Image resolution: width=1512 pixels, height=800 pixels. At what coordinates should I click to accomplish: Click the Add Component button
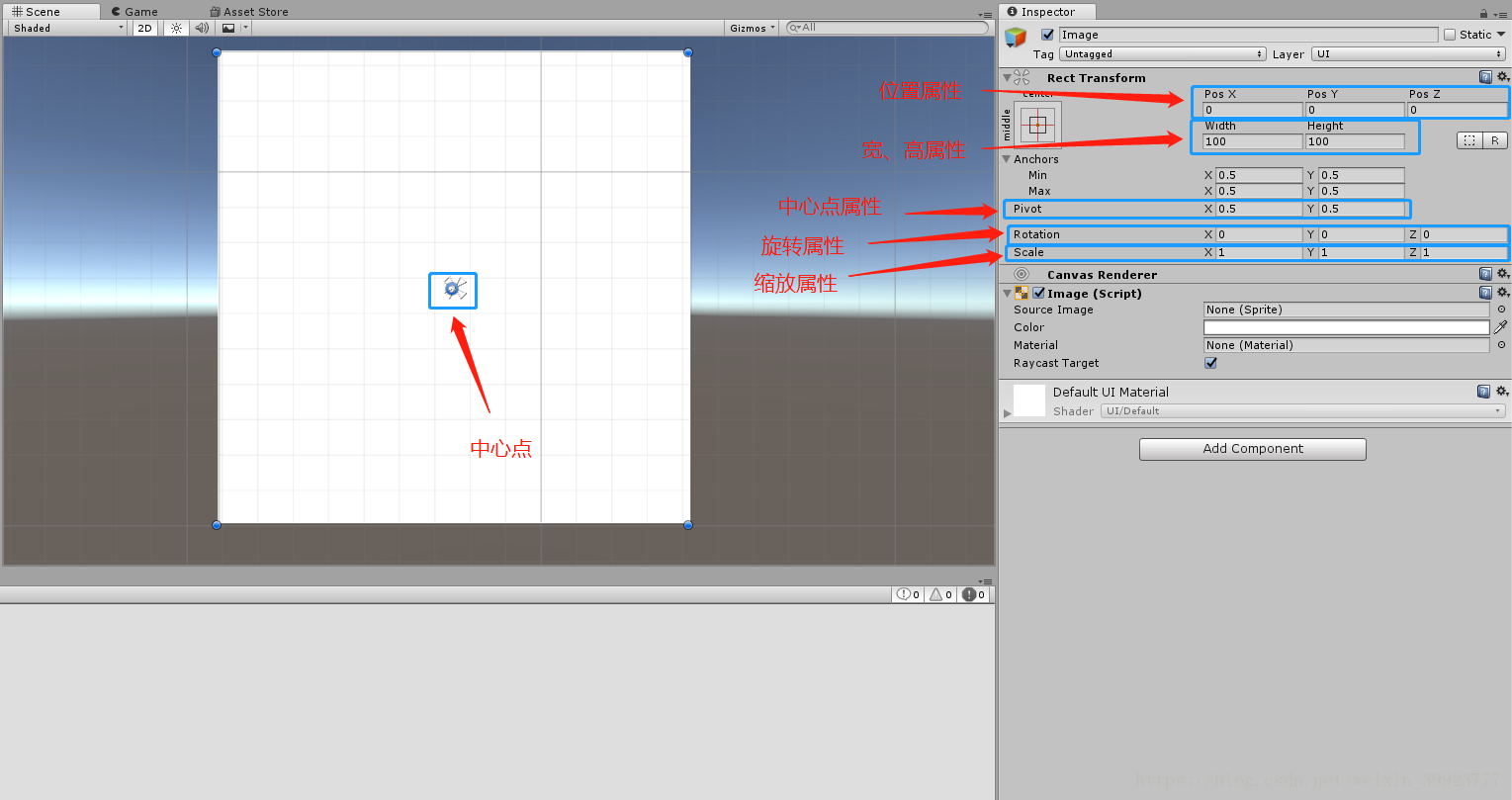point(1253,449)
